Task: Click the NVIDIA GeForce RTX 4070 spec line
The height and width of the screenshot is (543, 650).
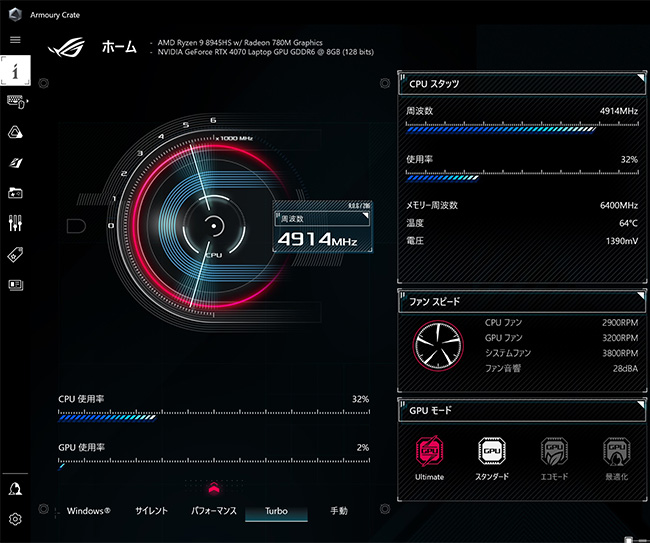Action: click(x=266, y=52)
